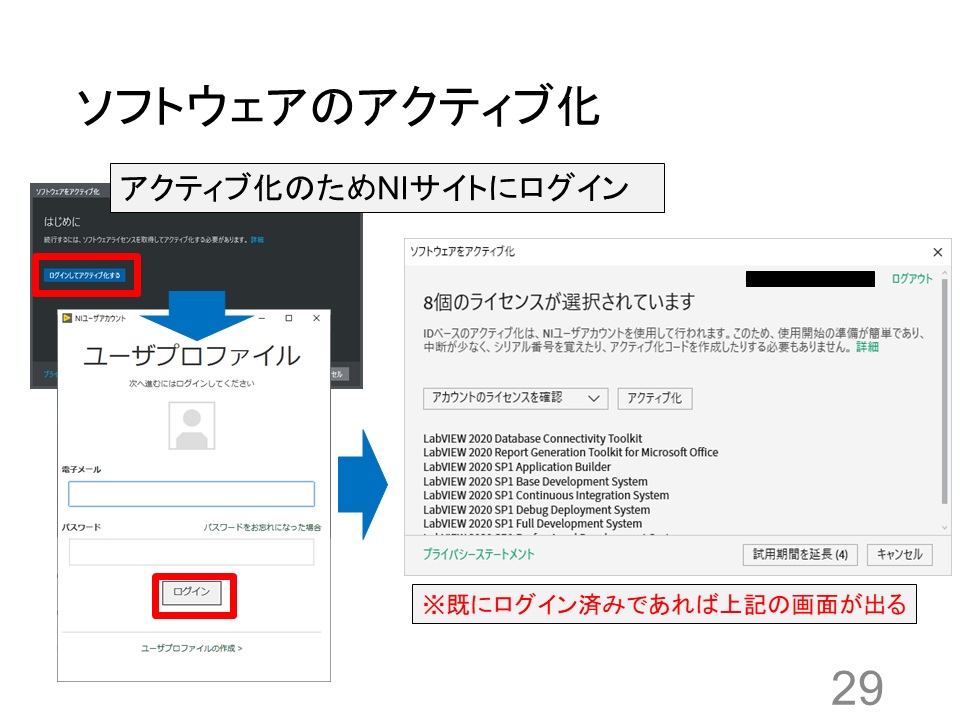Image resolution: width=960 pixels, height=720 pixels.
Task: Select LabVIEW 2020 SP1 Debug Deployment System
Action: pyautogui.click(x=536, y=510)
